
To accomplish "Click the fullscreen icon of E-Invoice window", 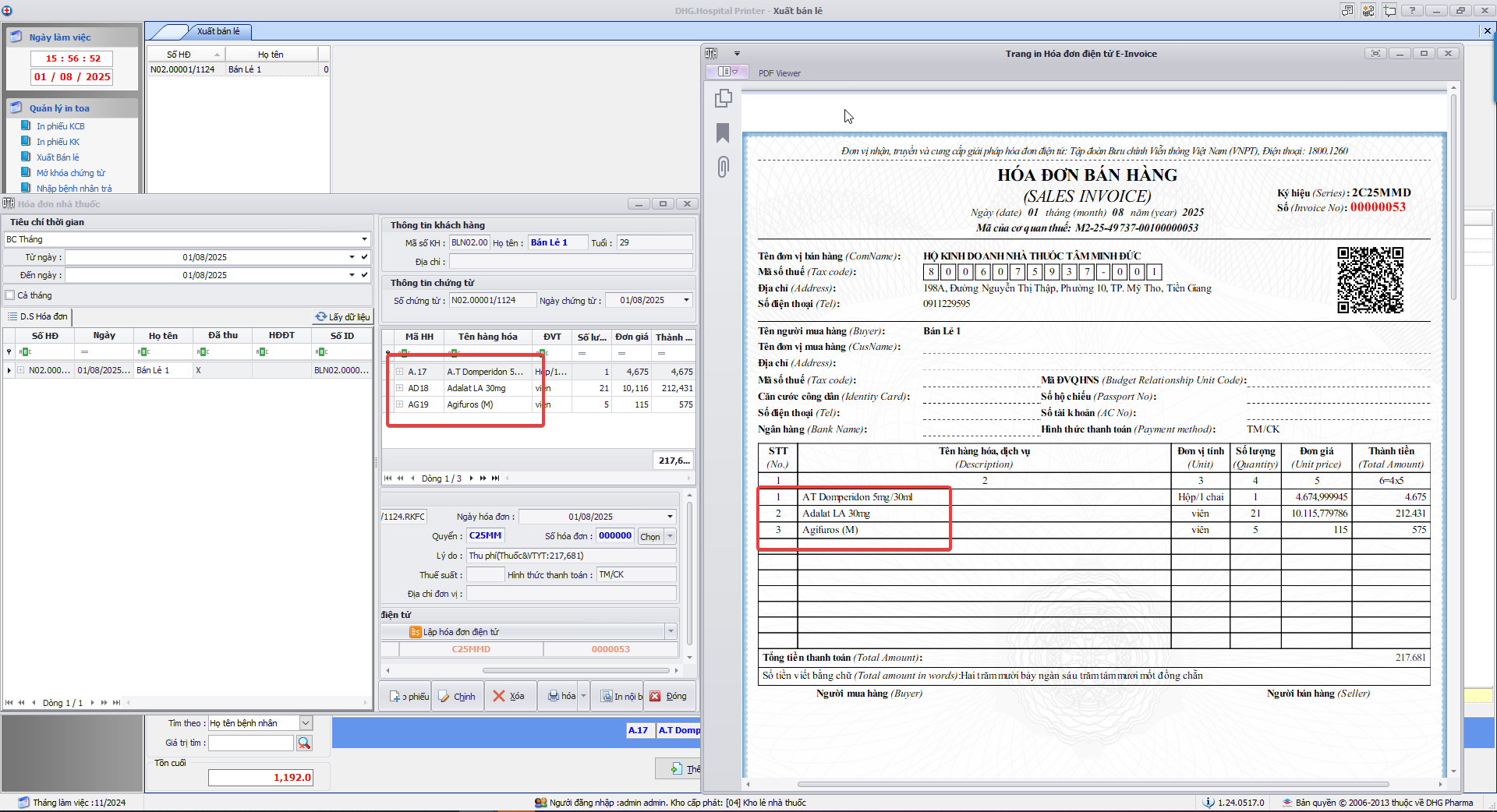I will [1375, 54].
